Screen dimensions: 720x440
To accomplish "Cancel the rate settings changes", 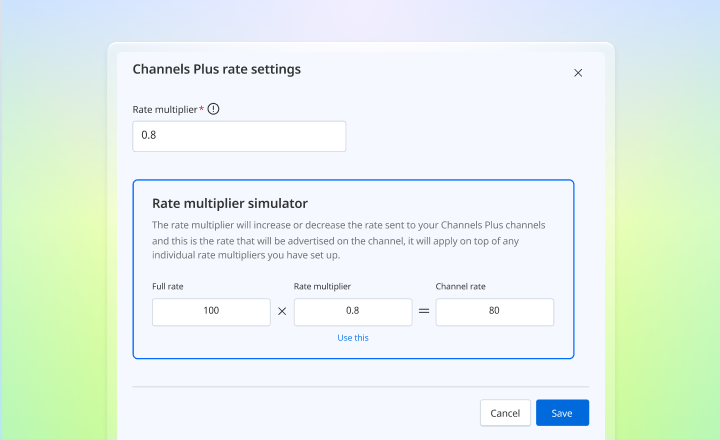I will click(x=505, y=413).
